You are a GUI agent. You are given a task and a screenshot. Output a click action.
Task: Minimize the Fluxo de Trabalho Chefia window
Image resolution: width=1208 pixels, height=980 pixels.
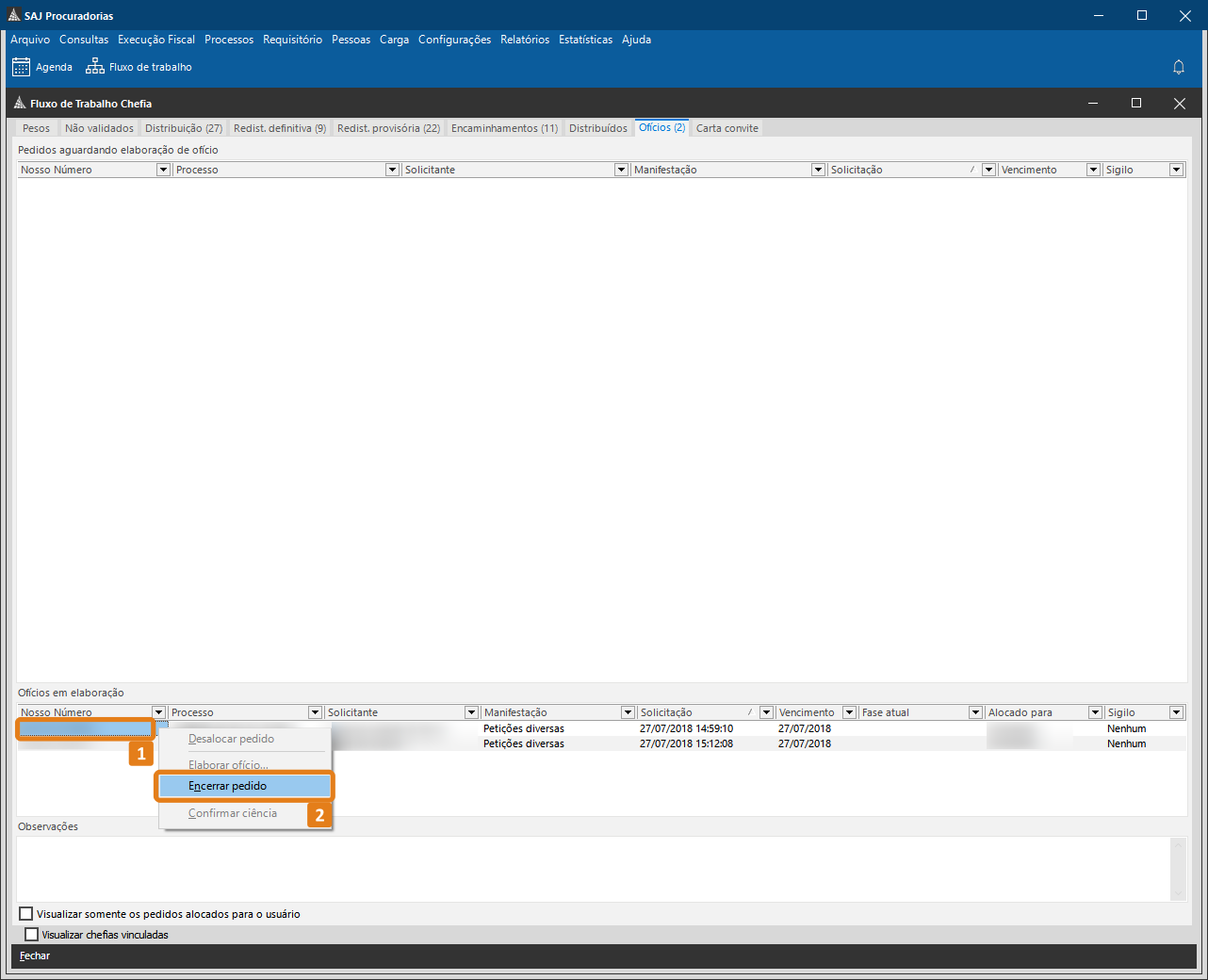(1093, 103)
